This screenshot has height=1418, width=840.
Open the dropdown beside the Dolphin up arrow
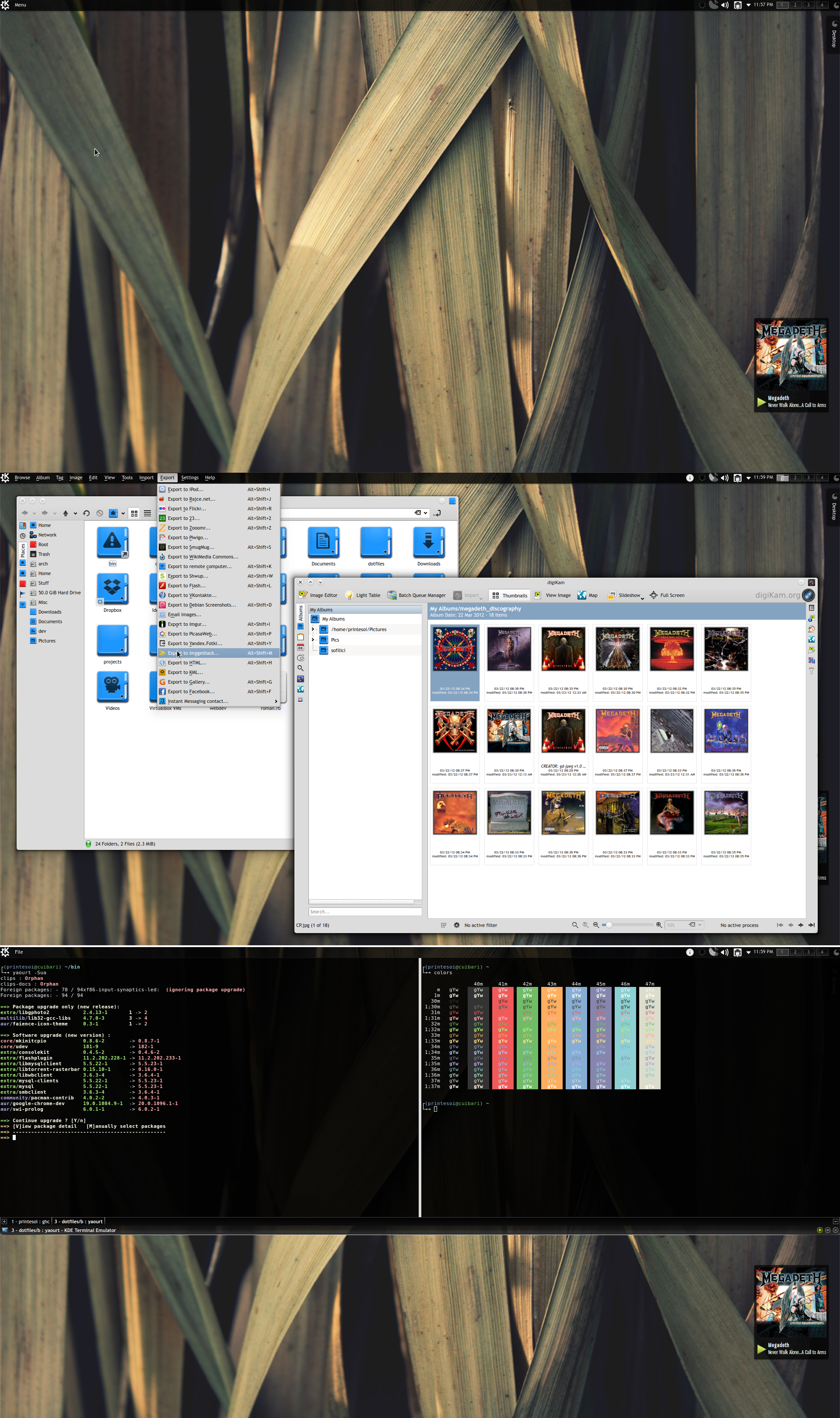[x=75, y=513]
